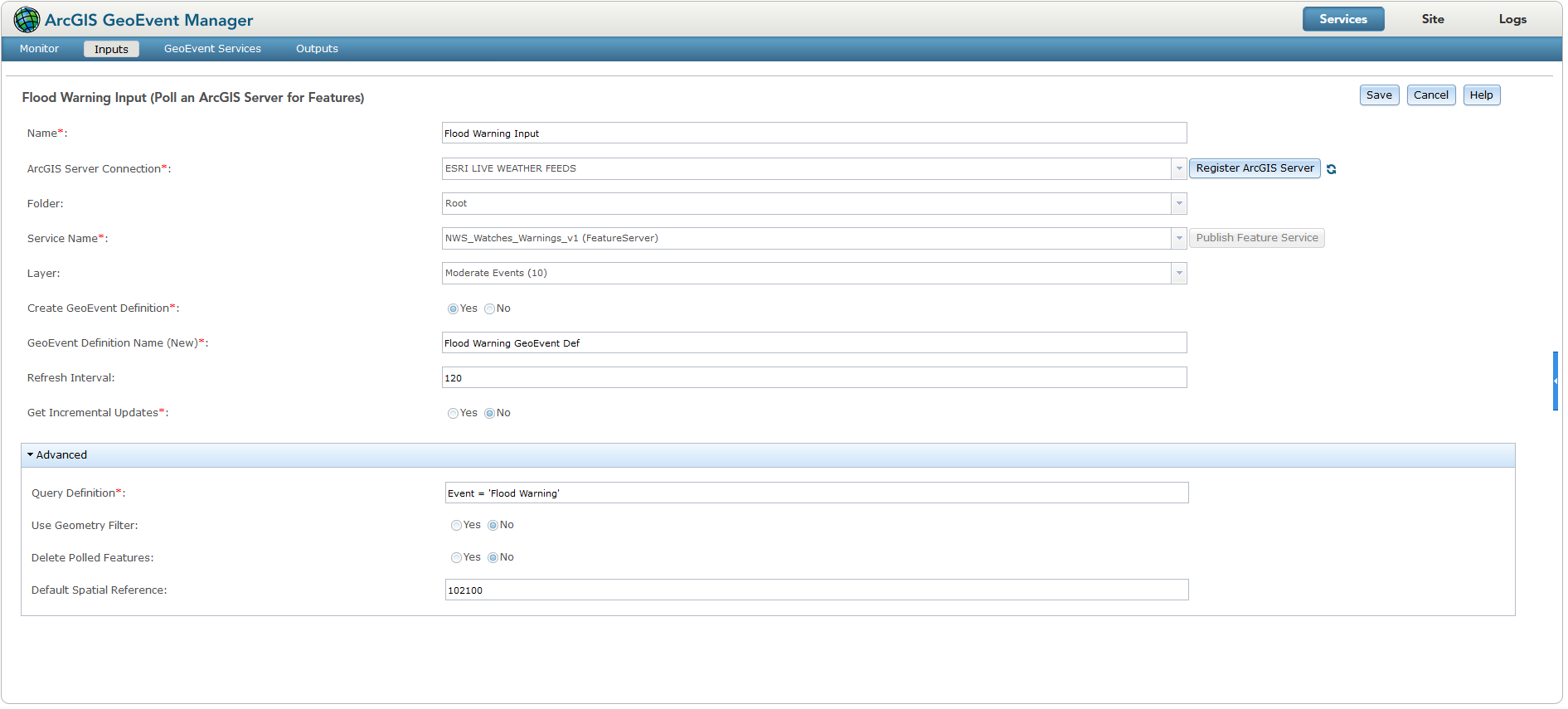Click the Flood Warning Input page heading
Screen dimensions: 1568x709
click(x=193, y=98)
